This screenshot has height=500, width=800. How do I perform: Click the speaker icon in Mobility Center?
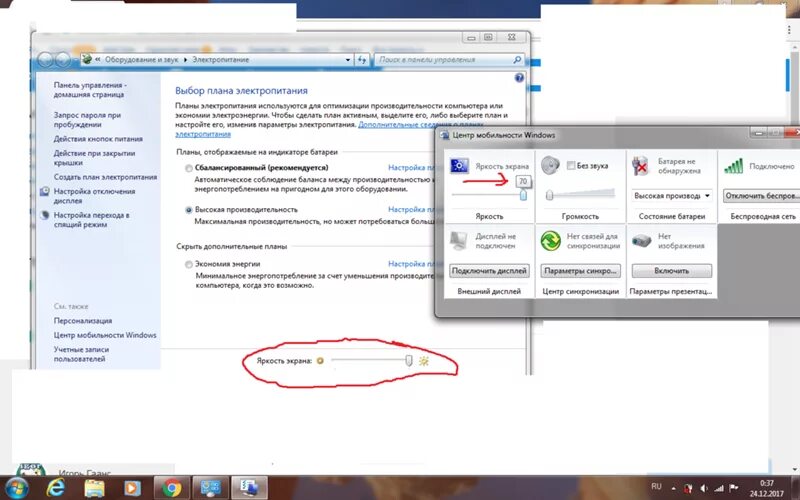point(550,166)
